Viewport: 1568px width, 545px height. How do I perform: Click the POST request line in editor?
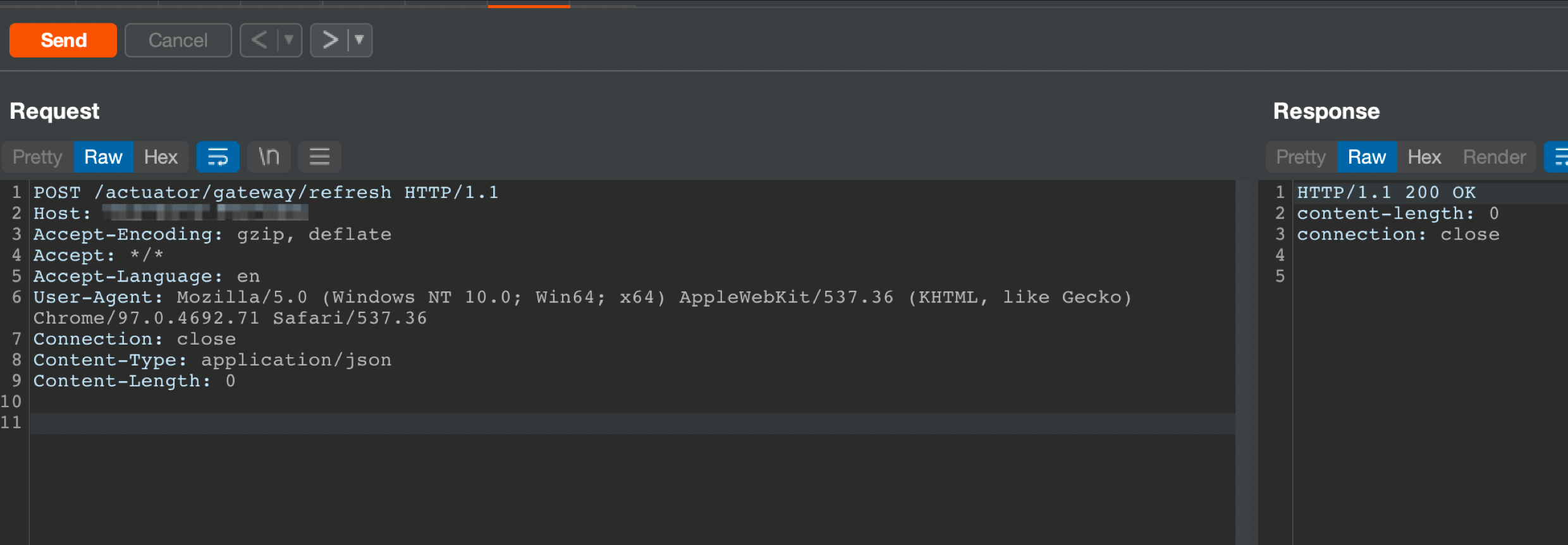click(266, 192)
